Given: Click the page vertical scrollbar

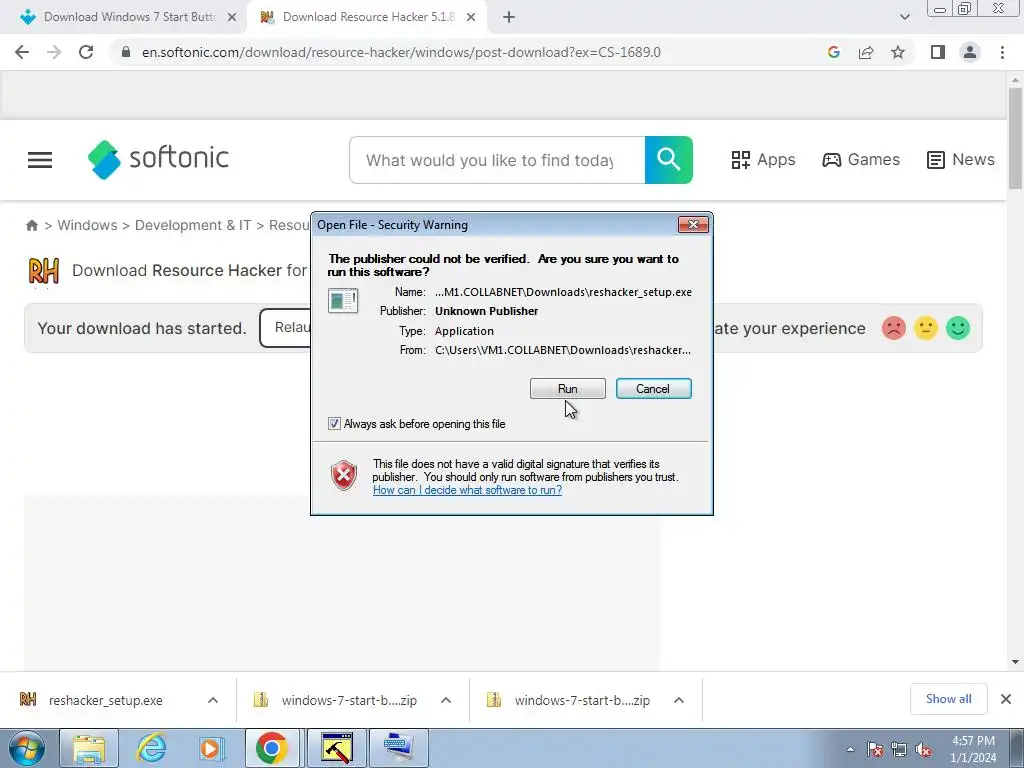Looking at the screenshot, I should [x=1015, y=137].
